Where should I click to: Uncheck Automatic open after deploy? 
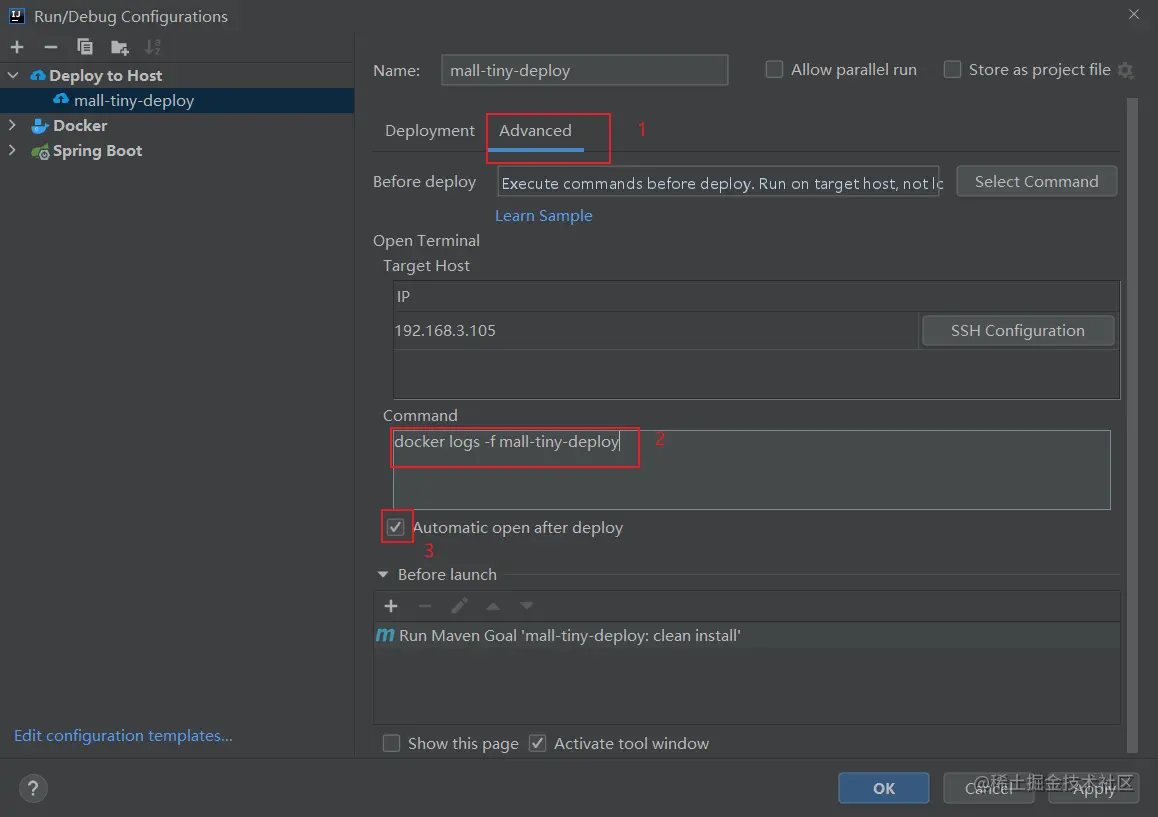[x=396, y=527]
